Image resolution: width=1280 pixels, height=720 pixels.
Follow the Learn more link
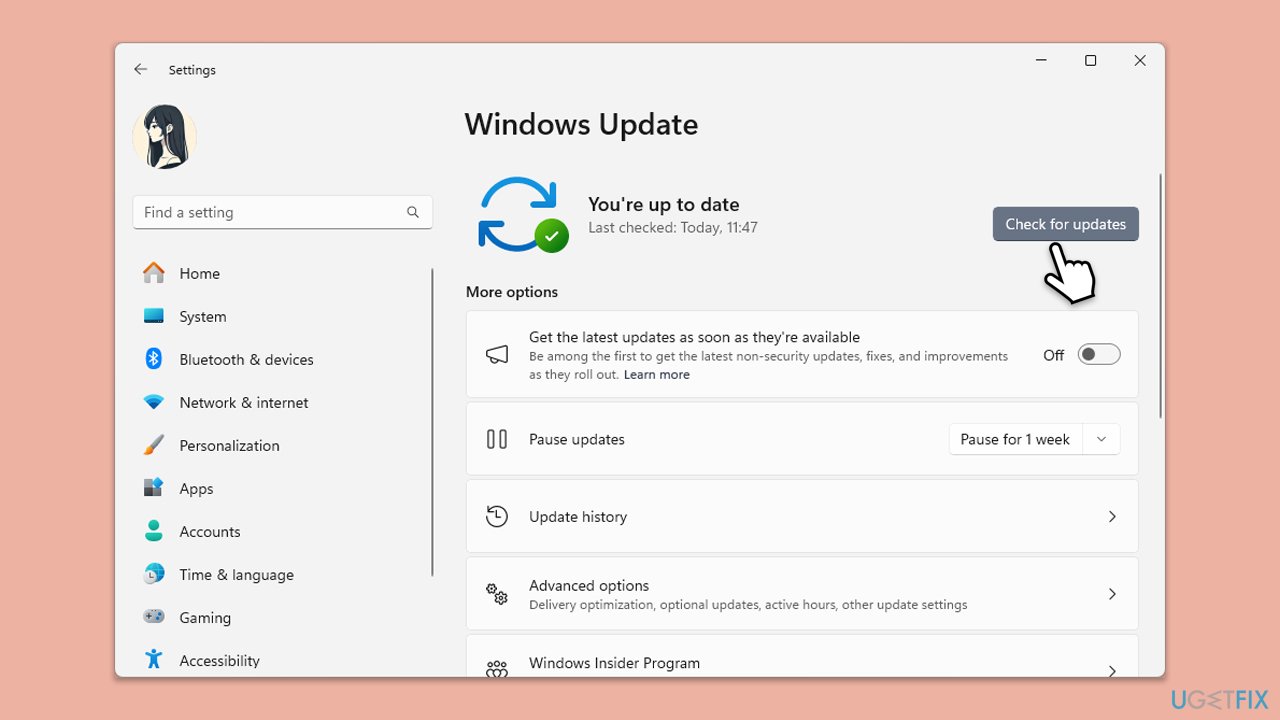coord(656,374)
